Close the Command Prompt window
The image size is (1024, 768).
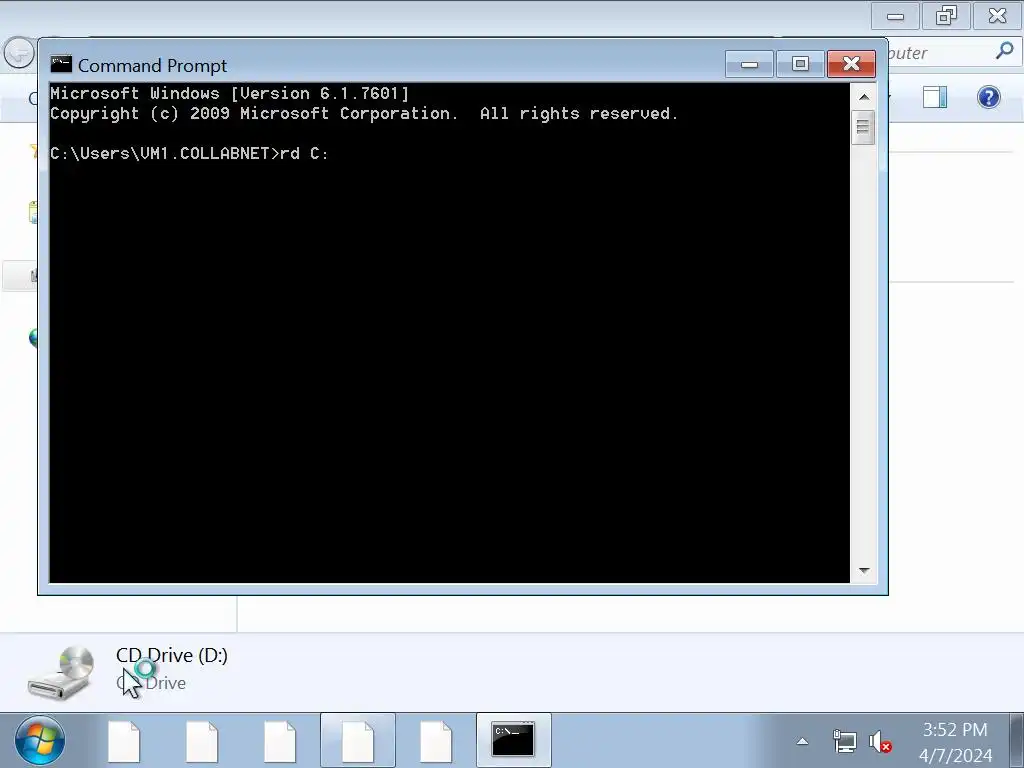[x=851, y=64]
